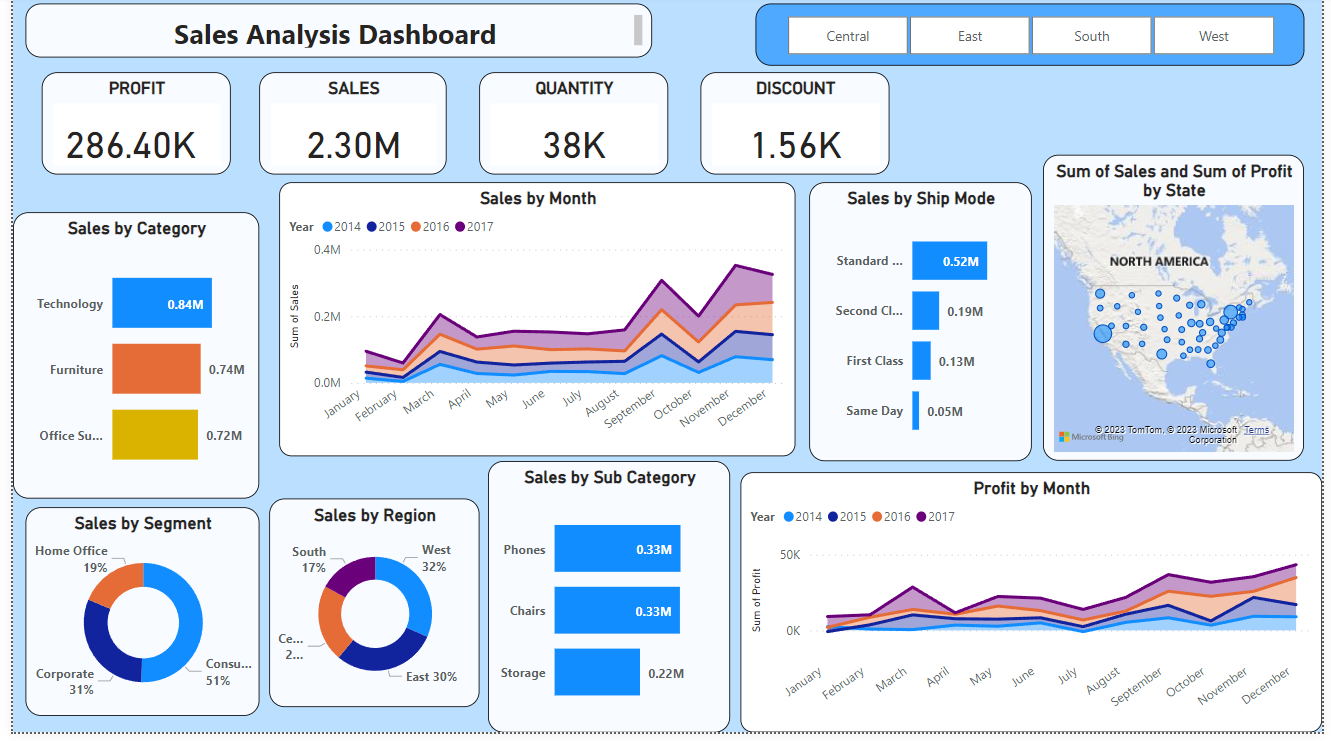This screenshot has width=1331, height=741.
Task: Toggle the Central region filter
Action: 847,35
